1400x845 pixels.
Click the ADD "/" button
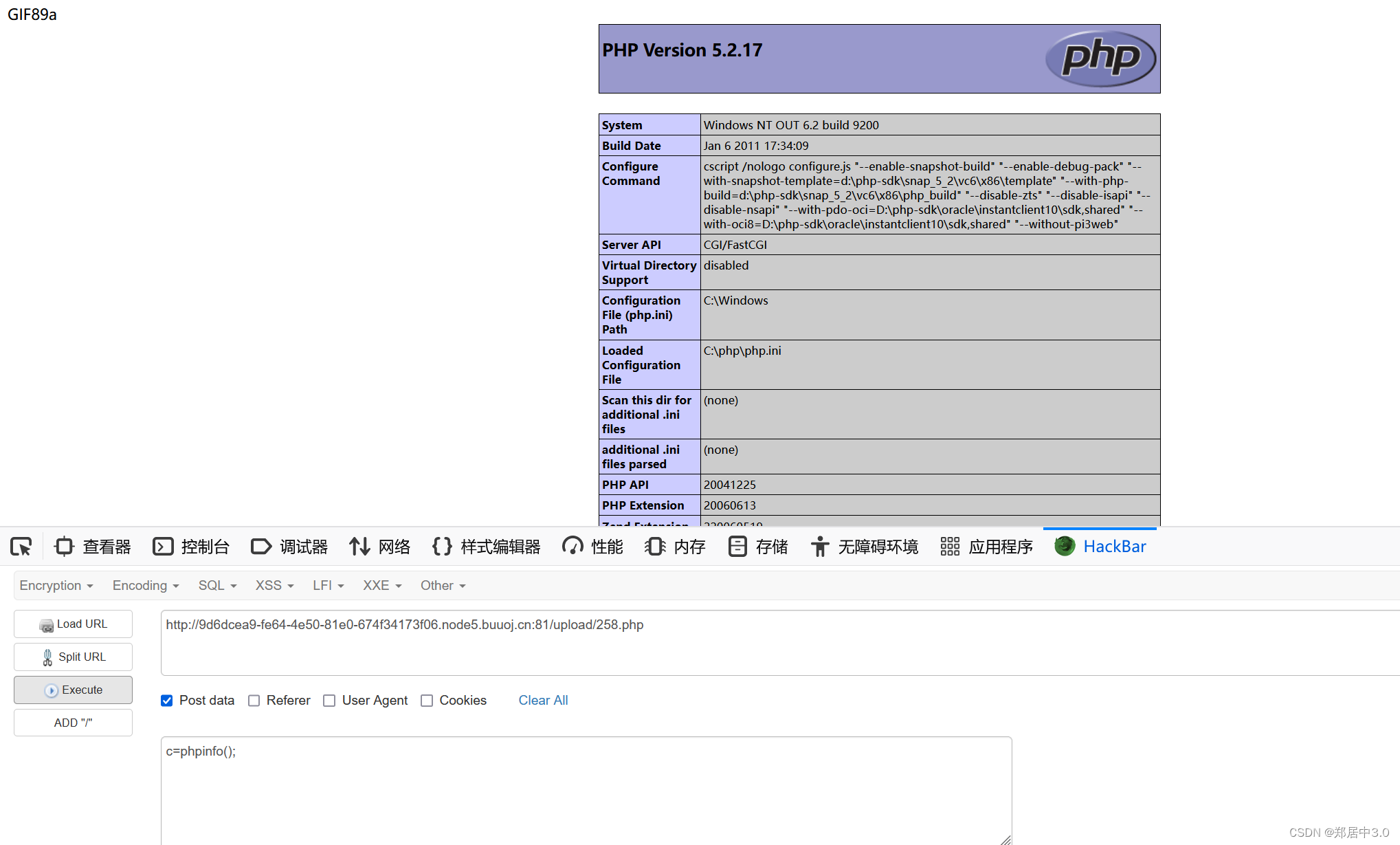click(73, 723)
